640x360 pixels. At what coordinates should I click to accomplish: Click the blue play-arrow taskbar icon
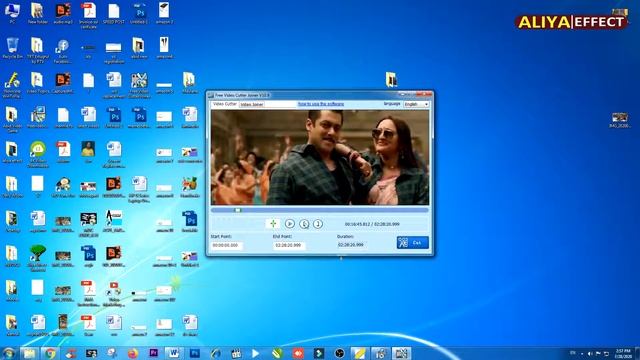[256, 353]
